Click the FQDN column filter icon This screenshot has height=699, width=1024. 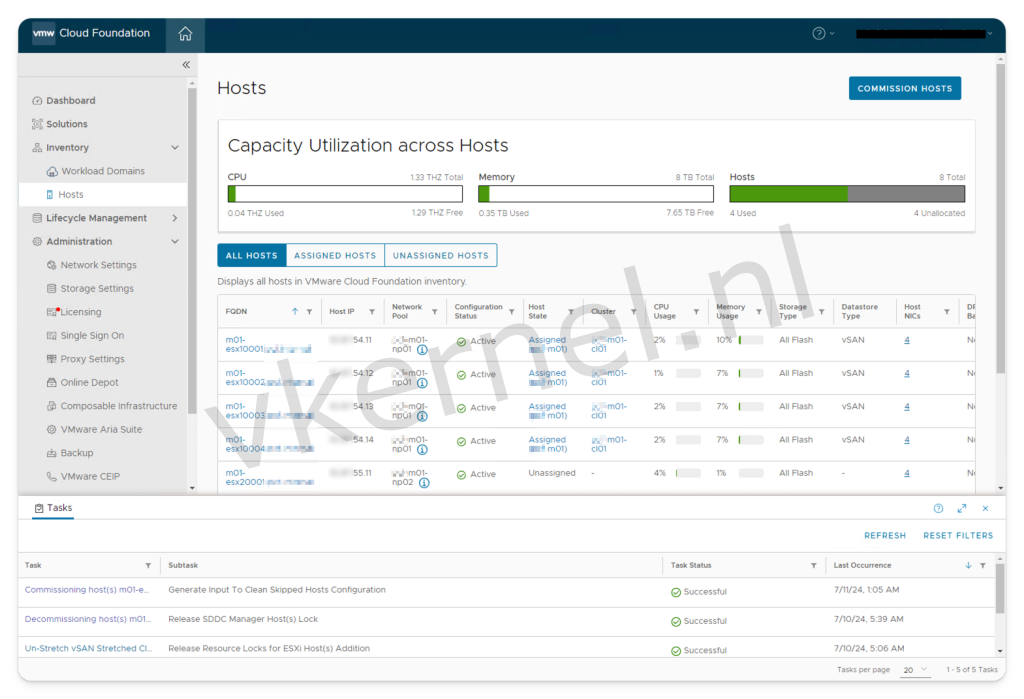point(309,312)
